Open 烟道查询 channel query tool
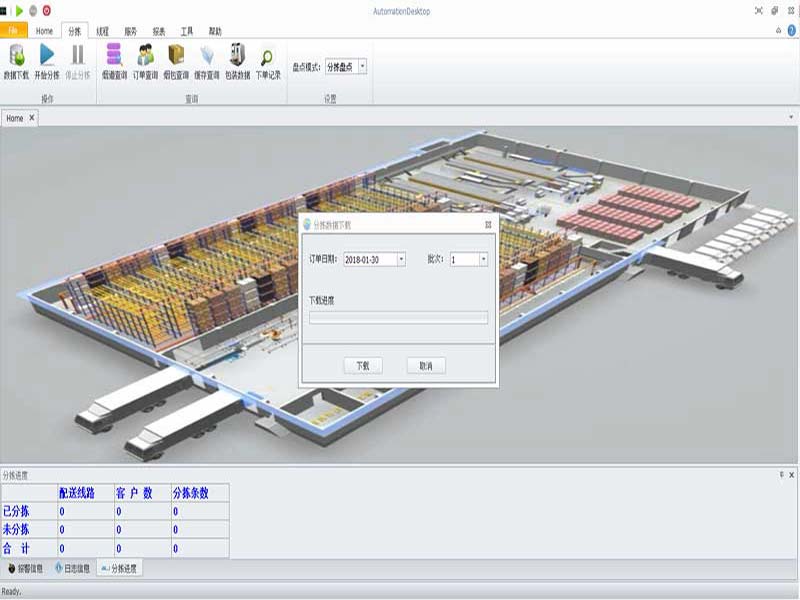This screenshot has width=800, height=600. click(x=114, y=59)
